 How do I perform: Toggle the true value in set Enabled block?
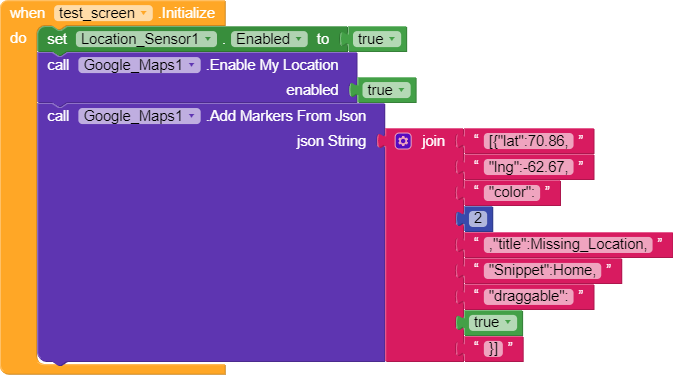pyautogui.click(x=376, y=39)
